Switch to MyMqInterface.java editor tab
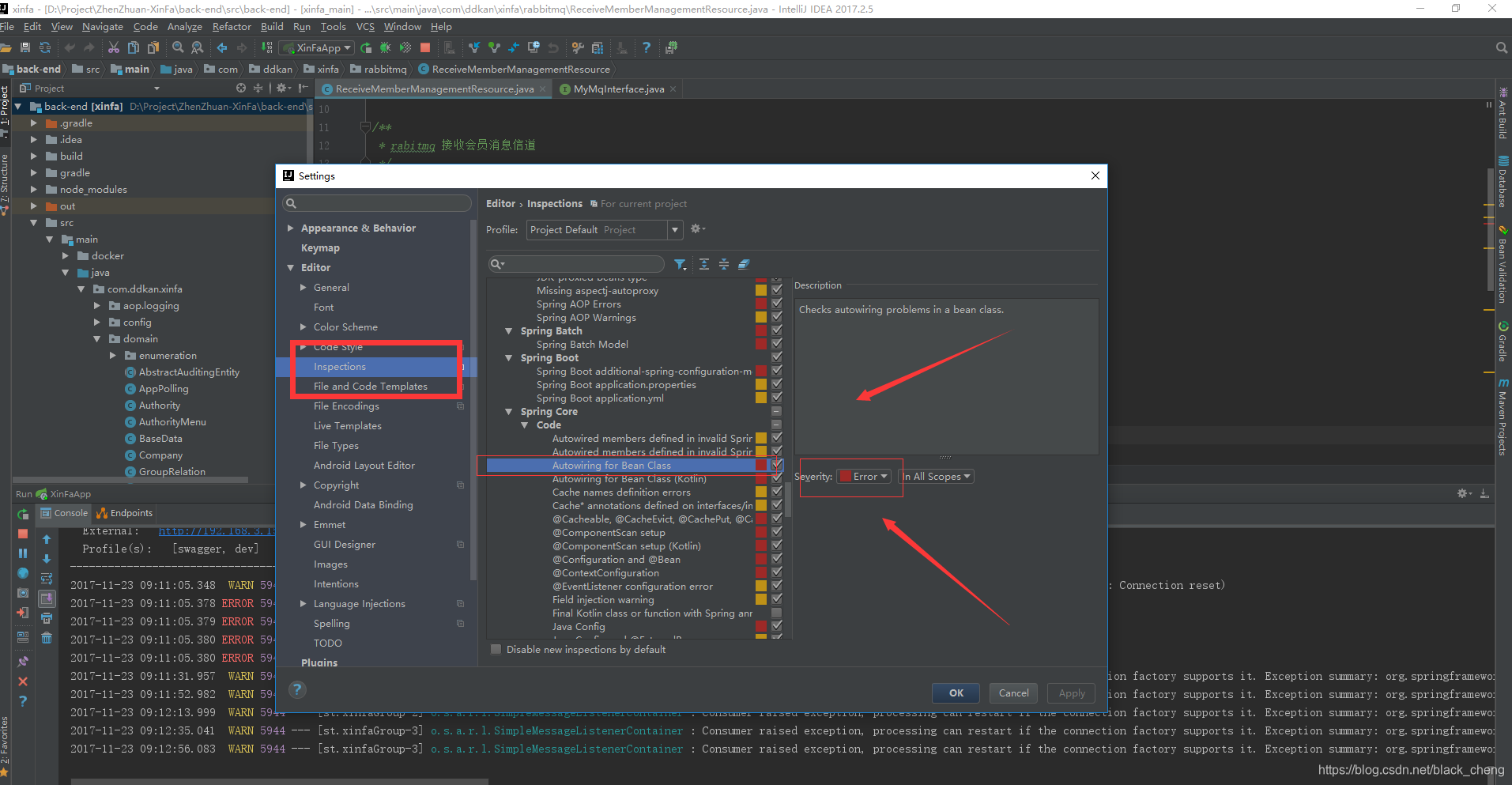This screenshot has width=1512, height=785. (x=618, y=89)
